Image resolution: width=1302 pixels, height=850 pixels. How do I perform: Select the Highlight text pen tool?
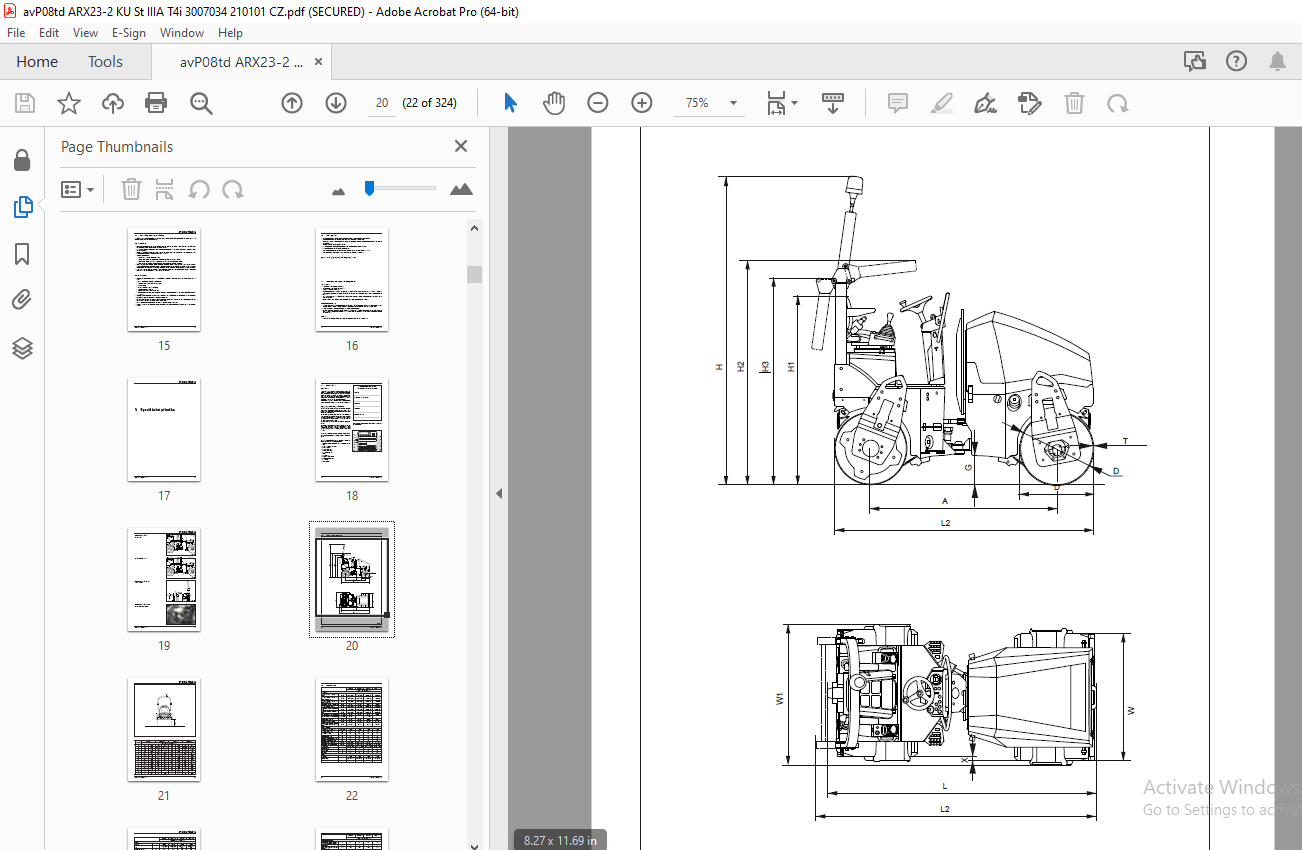[941, 103]
